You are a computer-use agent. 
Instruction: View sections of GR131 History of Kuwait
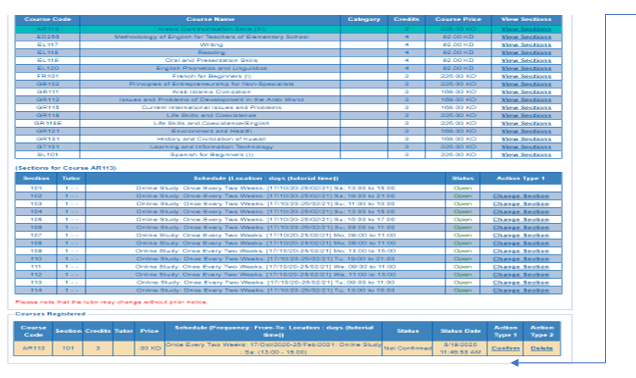526,139
